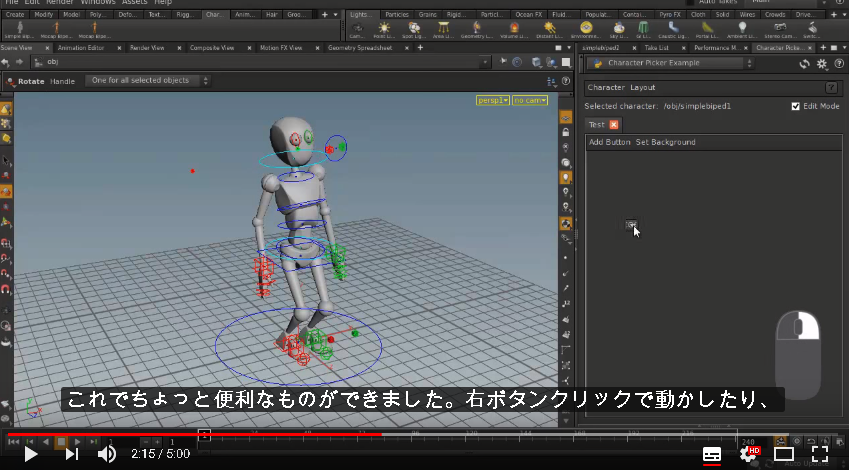Seek on the red YouTube progress bar
The image size is (849, 470).
point(195,434)
